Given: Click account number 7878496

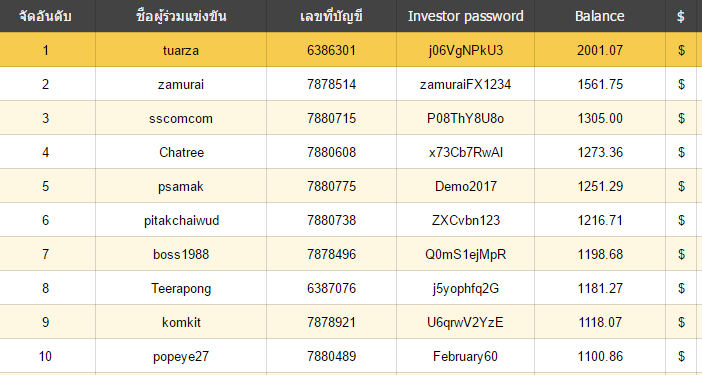Looking at the screenshot, I should [331, 255].
